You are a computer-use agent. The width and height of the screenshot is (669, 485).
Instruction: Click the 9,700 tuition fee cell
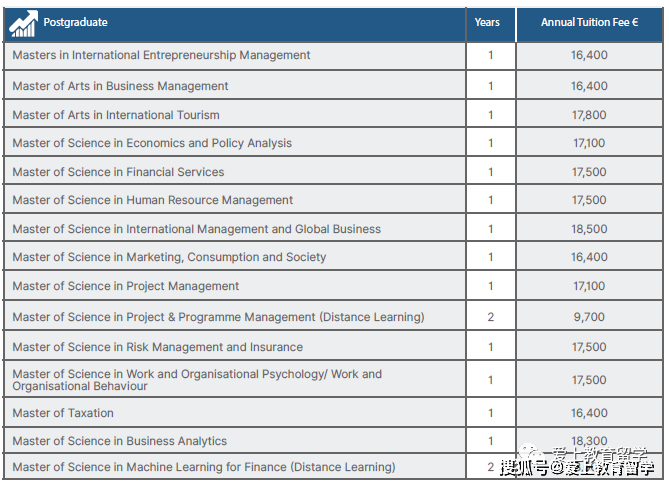(589, 317)
